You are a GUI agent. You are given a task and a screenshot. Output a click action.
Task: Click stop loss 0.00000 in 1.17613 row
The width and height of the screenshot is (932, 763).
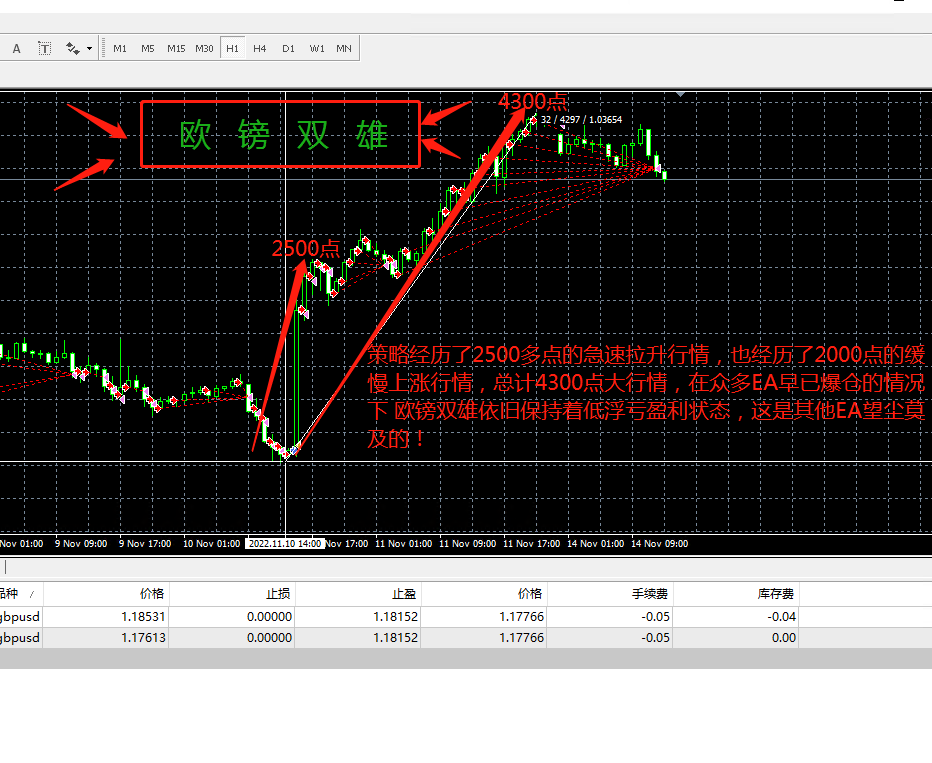coord(269,638)
